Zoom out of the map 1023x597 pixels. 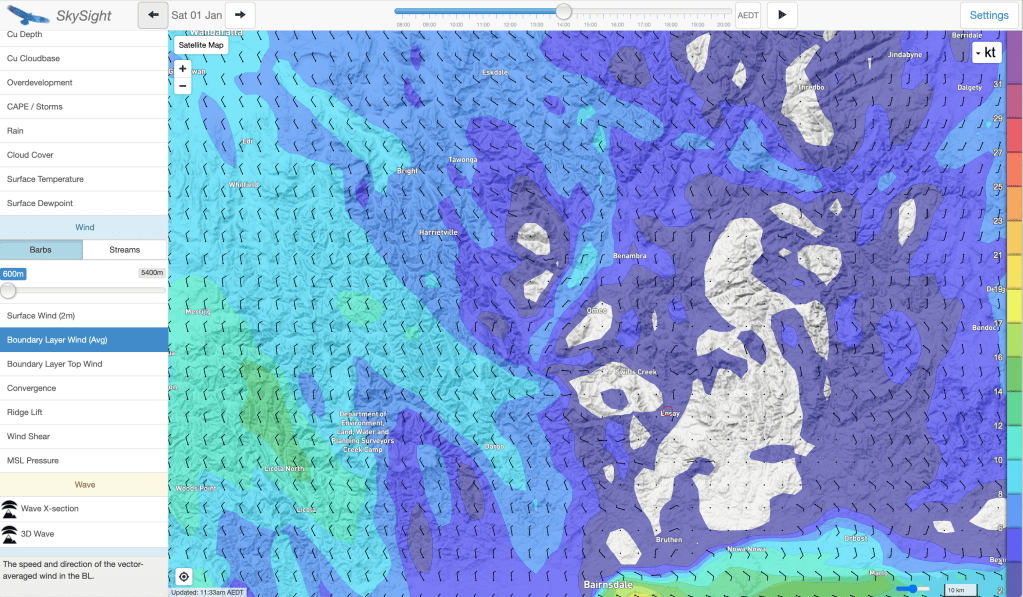pos(182,85)
